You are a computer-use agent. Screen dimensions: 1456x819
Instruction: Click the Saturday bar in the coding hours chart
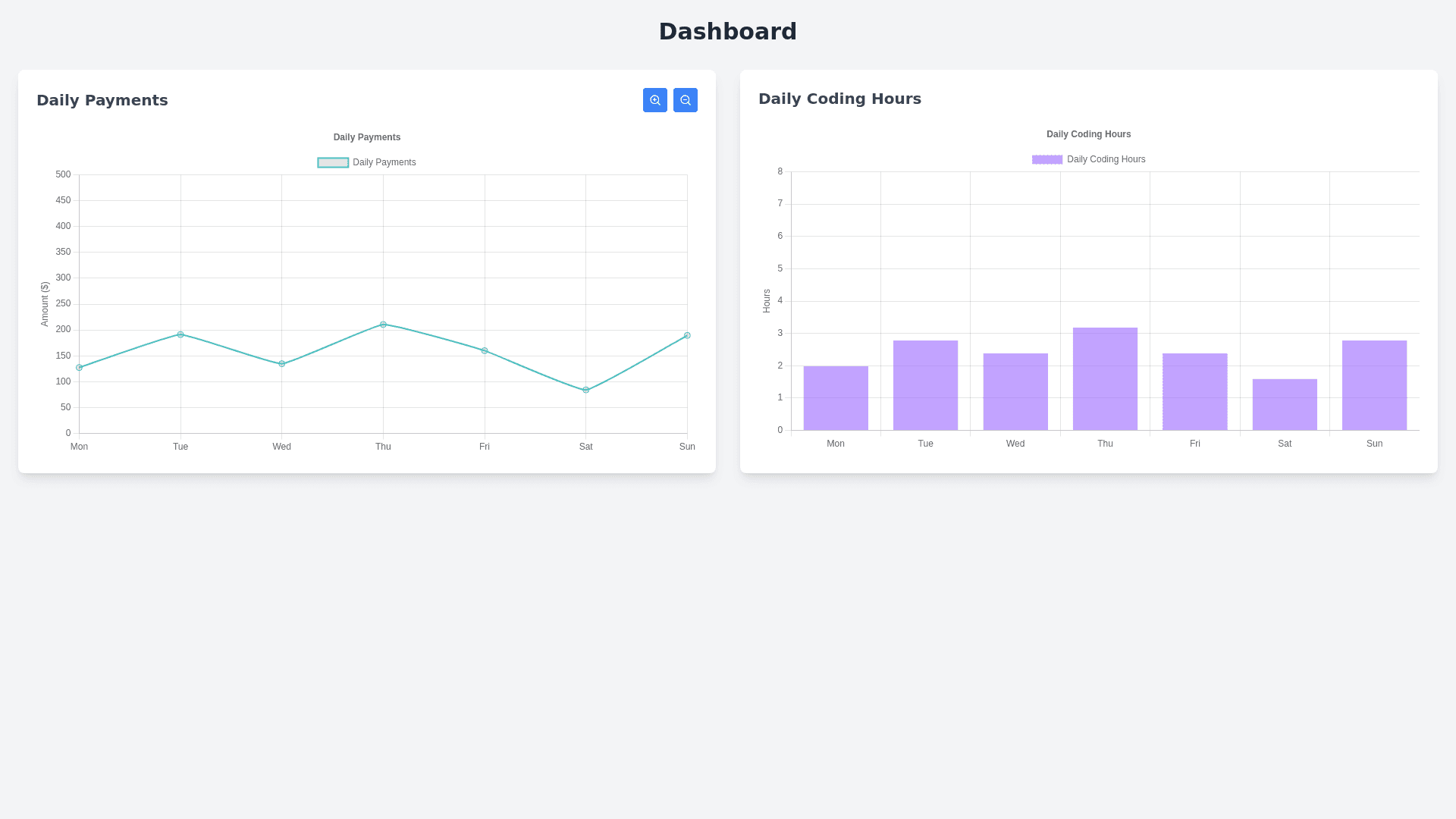click(1285, 404)
